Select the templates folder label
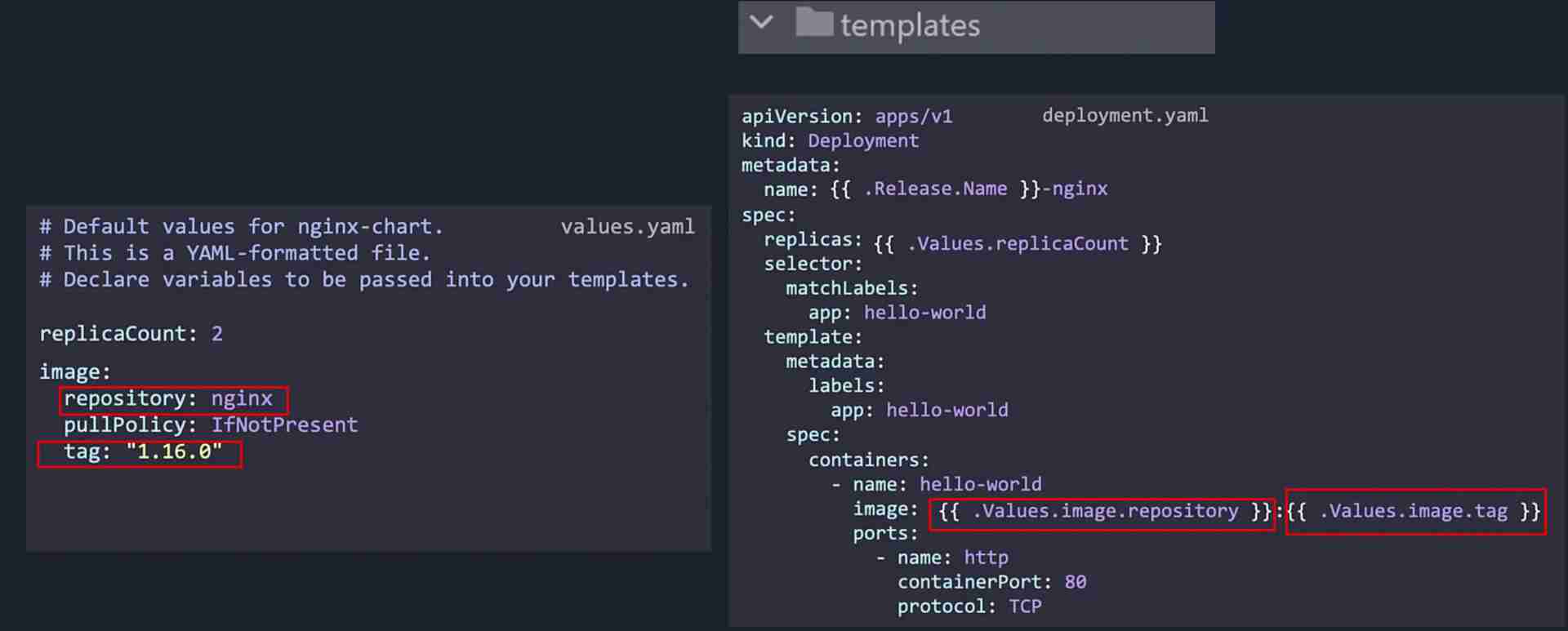This screenshot has width=1568, height=631. pos(910,26)
